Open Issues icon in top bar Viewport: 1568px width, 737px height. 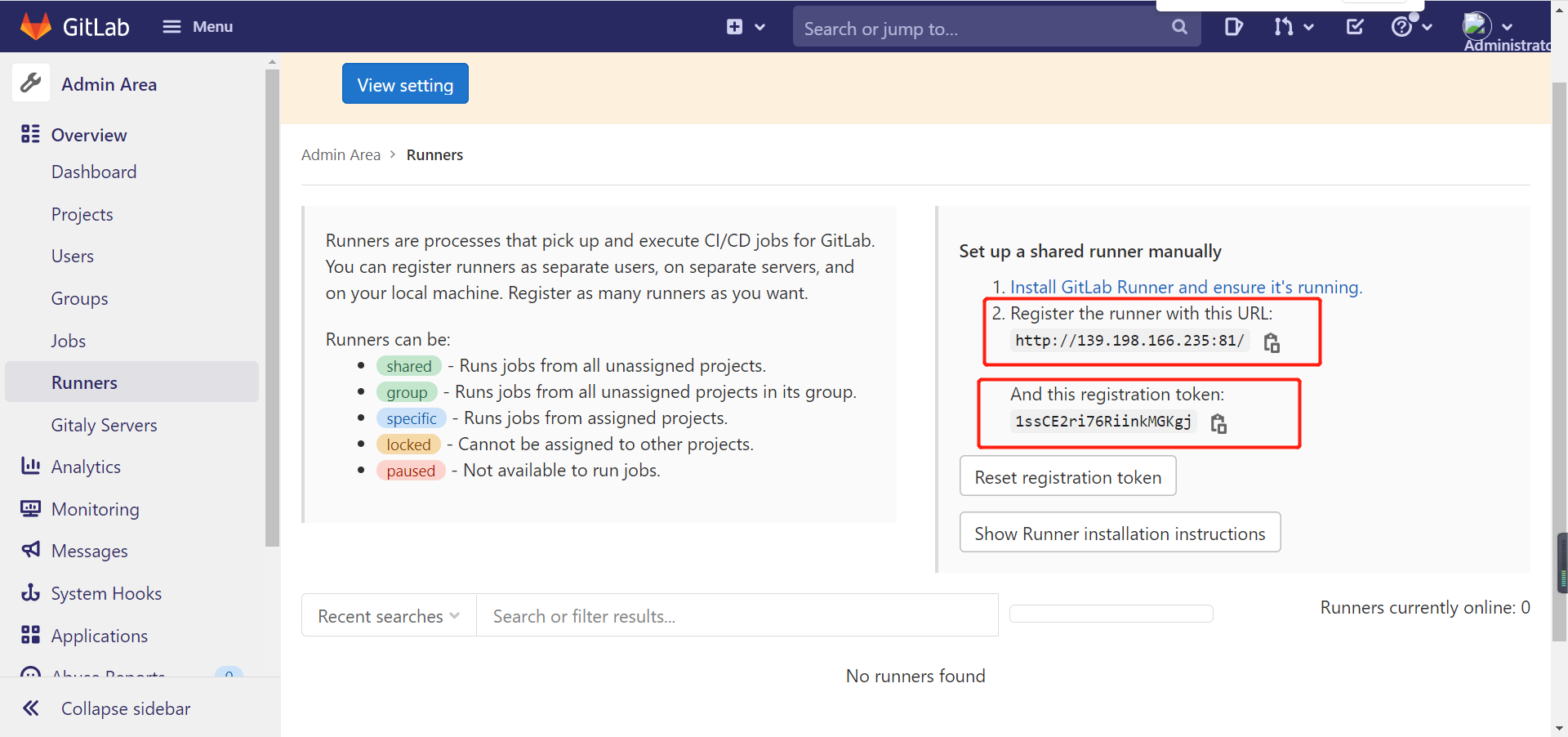point(1234,27)
